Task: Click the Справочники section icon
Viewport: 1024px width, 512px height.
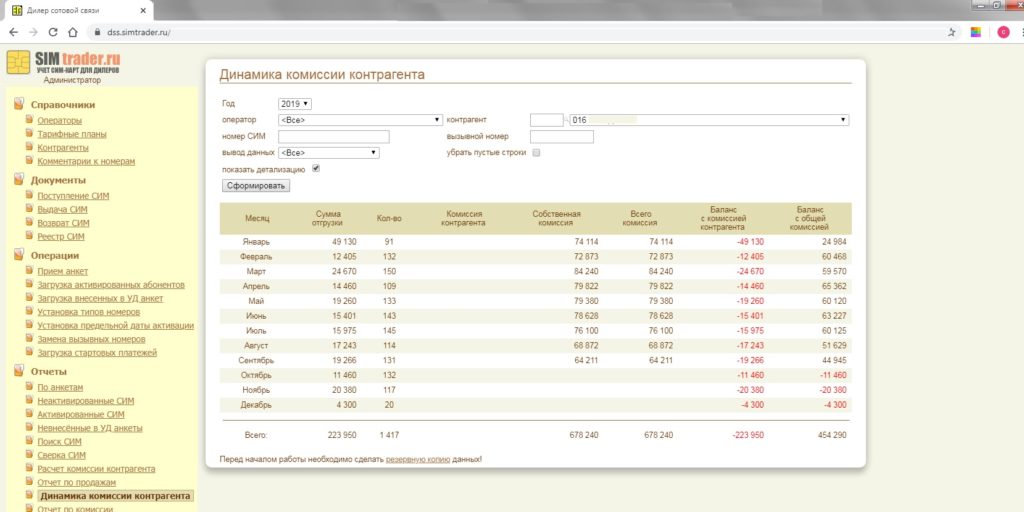Action: tap(19, 104)
